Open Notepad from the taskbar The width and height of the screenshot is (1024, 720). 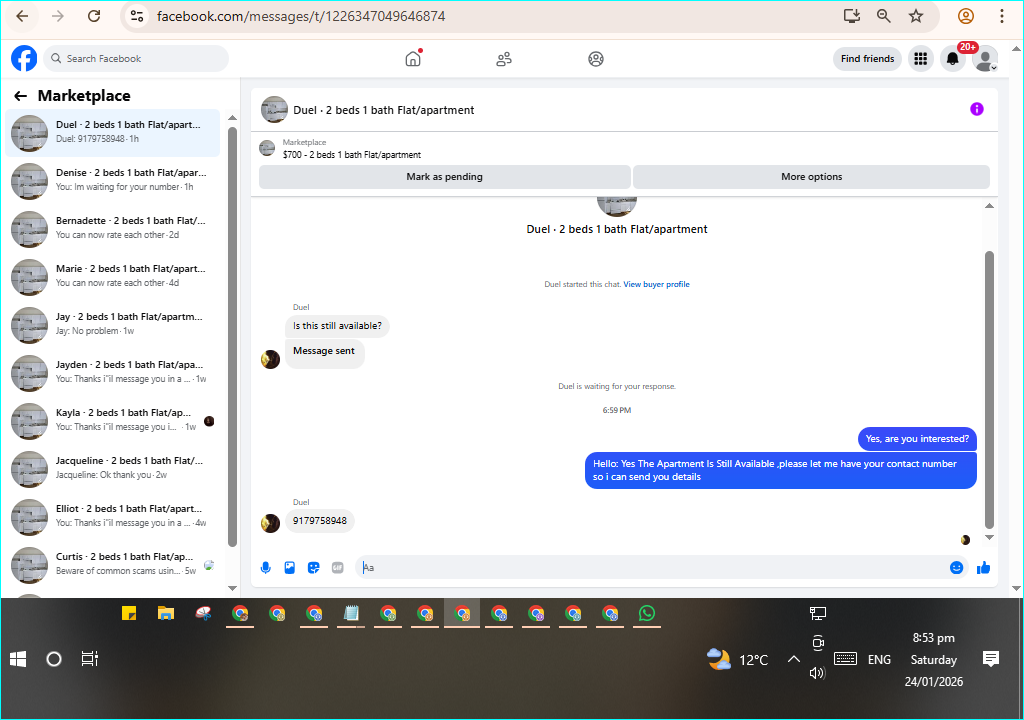351,614
